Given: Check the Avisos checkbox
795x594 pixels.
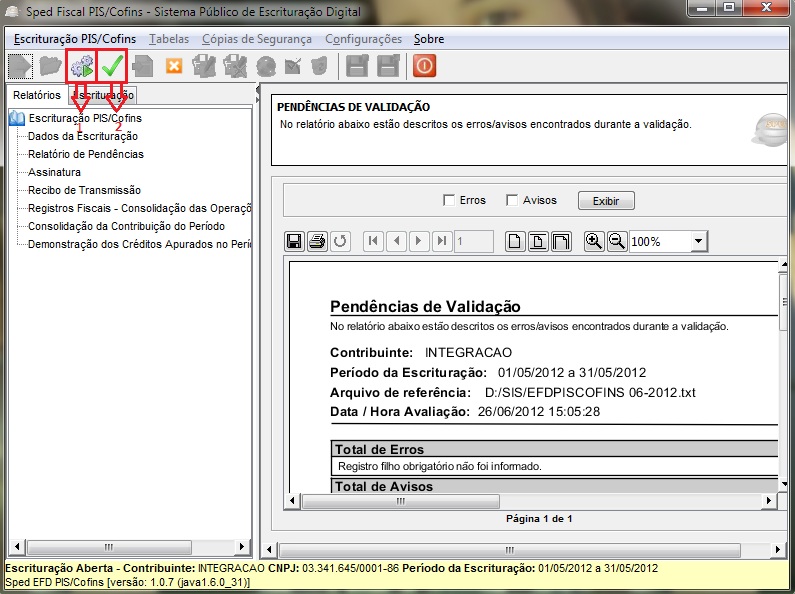Looking at the screenshot, I should coord(512,200).
